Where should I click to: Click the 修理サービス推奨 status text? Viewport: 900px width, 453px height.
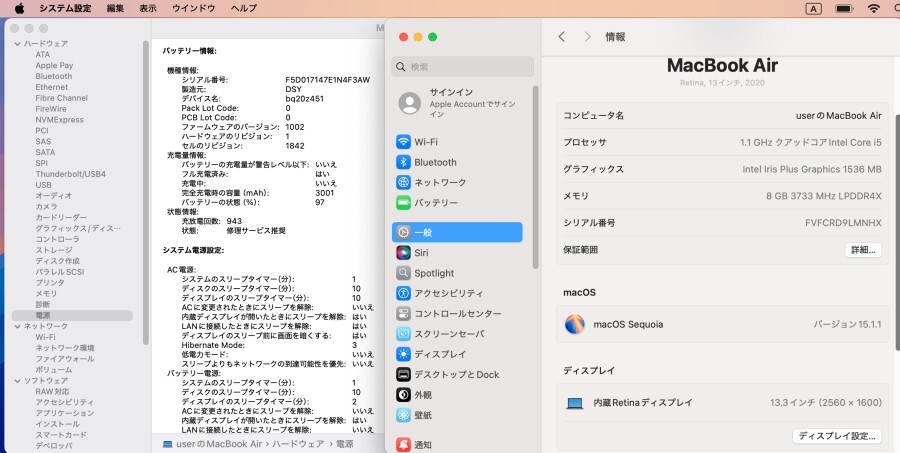[256, 230]
